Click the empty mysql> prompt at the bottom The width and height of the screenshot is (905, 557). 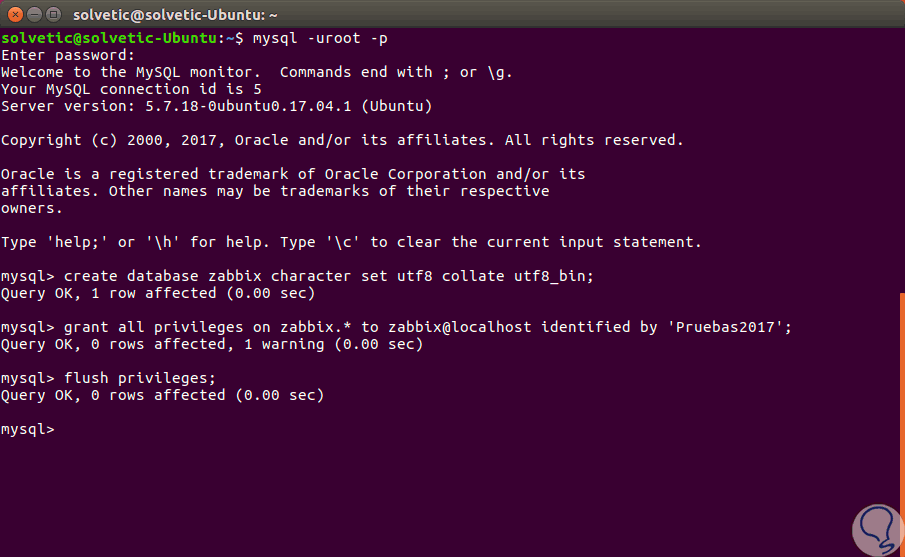28,429
